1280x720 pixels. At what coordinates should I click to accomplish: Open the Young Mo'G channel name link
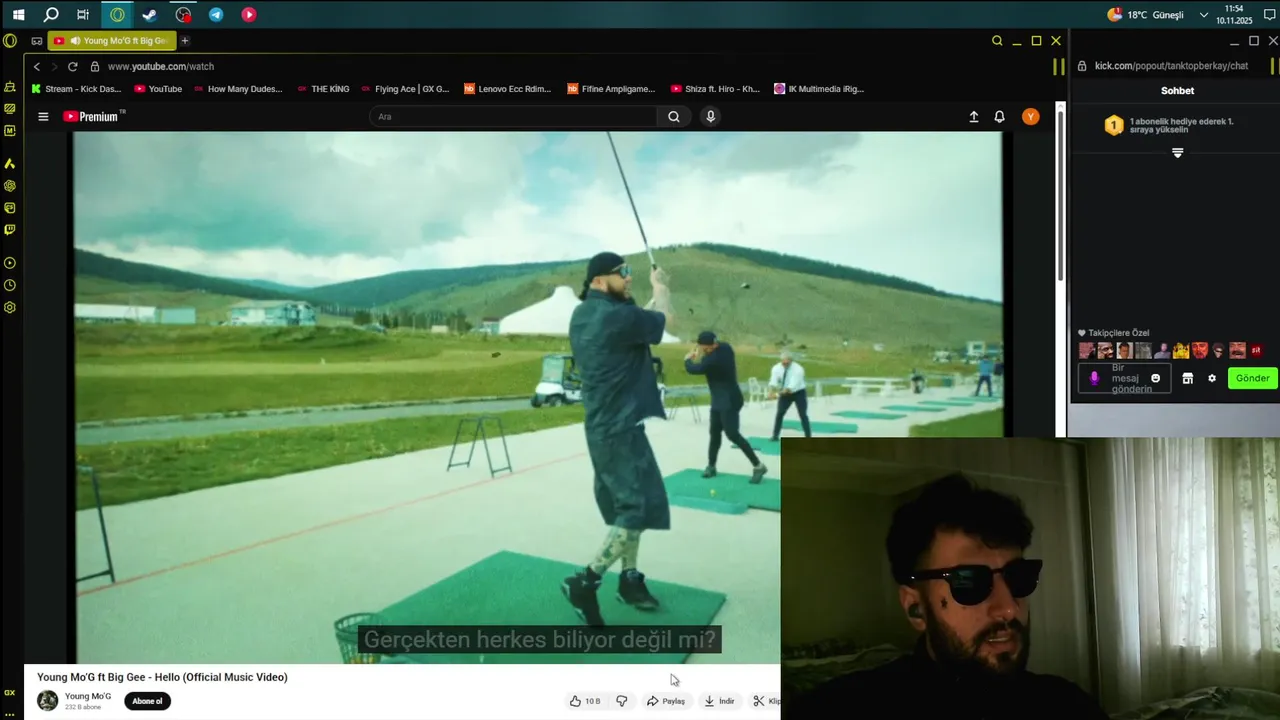(88, 696)
